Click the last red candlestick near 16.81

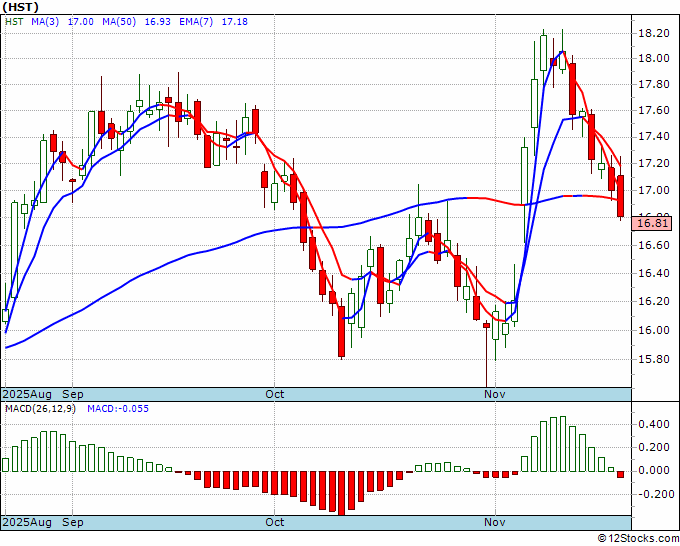[621, 196]
